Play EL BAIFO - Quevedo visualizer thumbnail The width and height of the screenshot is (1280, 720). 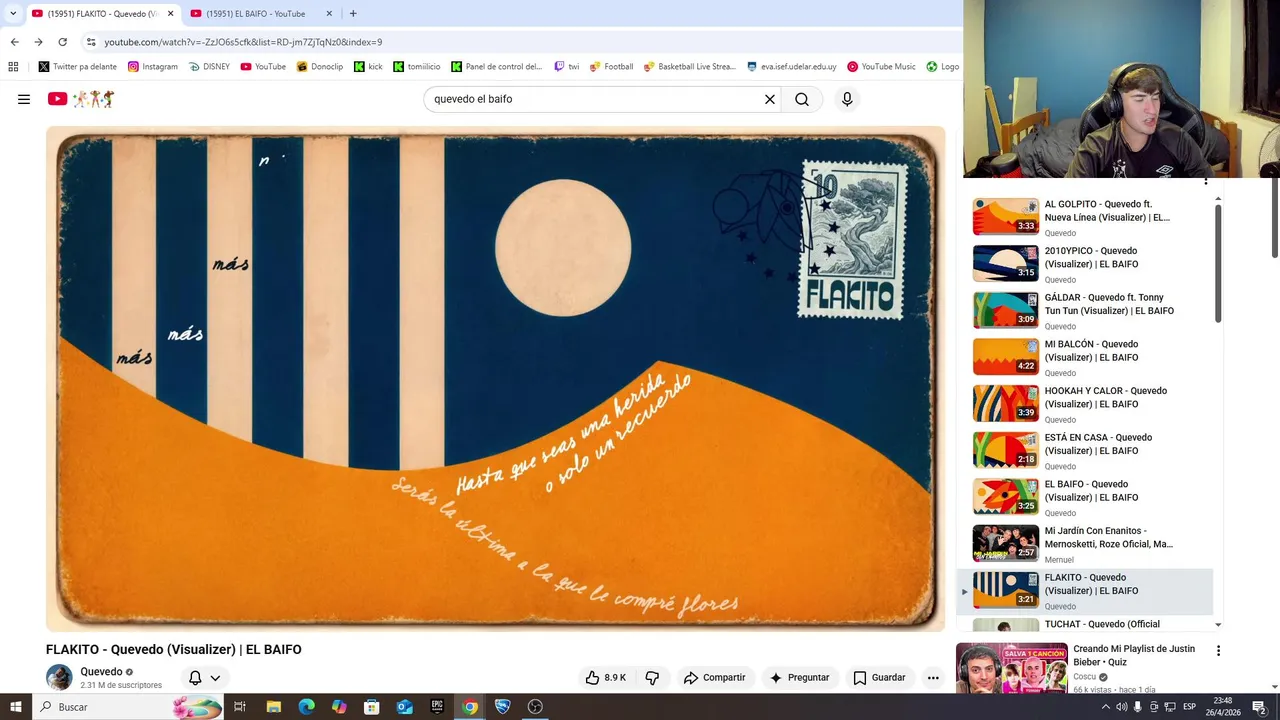[1006, 496]
